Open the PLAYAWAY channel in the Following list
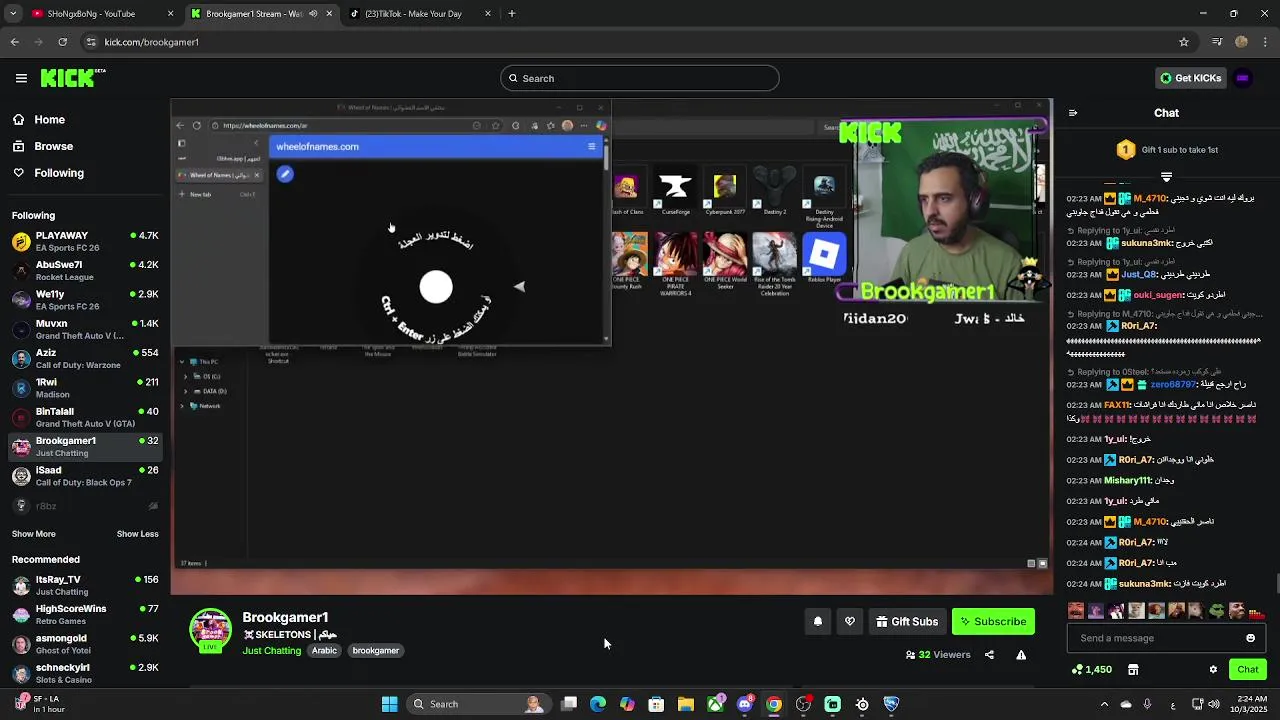1280x720 pixels. [85, 241]
